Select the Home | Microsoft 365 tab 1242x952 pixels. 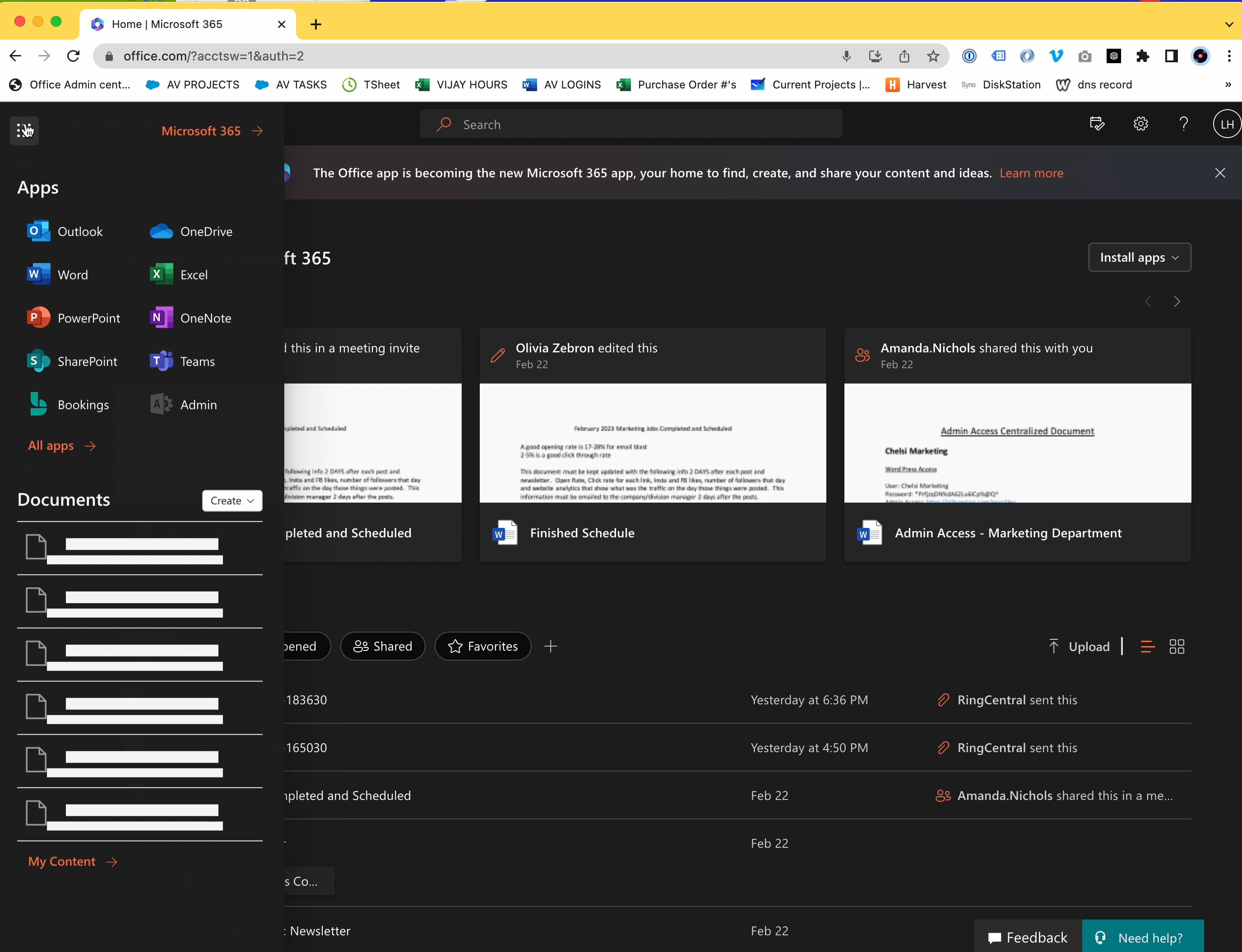(187, 24)
